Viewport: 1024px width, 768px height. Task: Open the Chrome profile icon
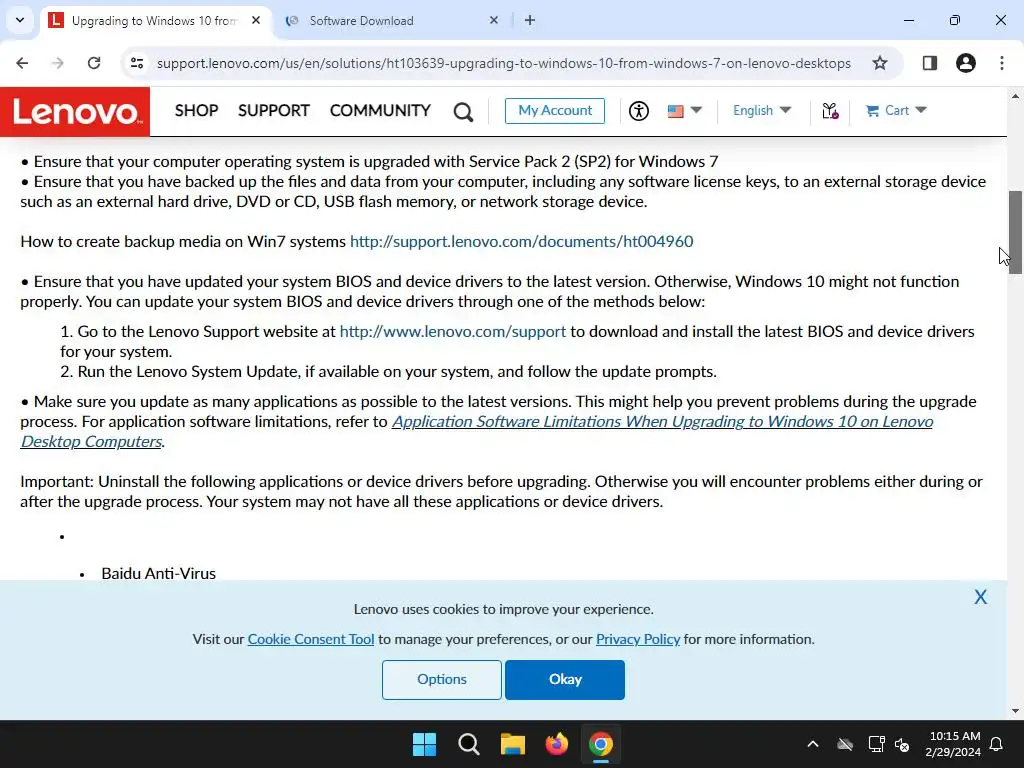click(x=965, y=63)
